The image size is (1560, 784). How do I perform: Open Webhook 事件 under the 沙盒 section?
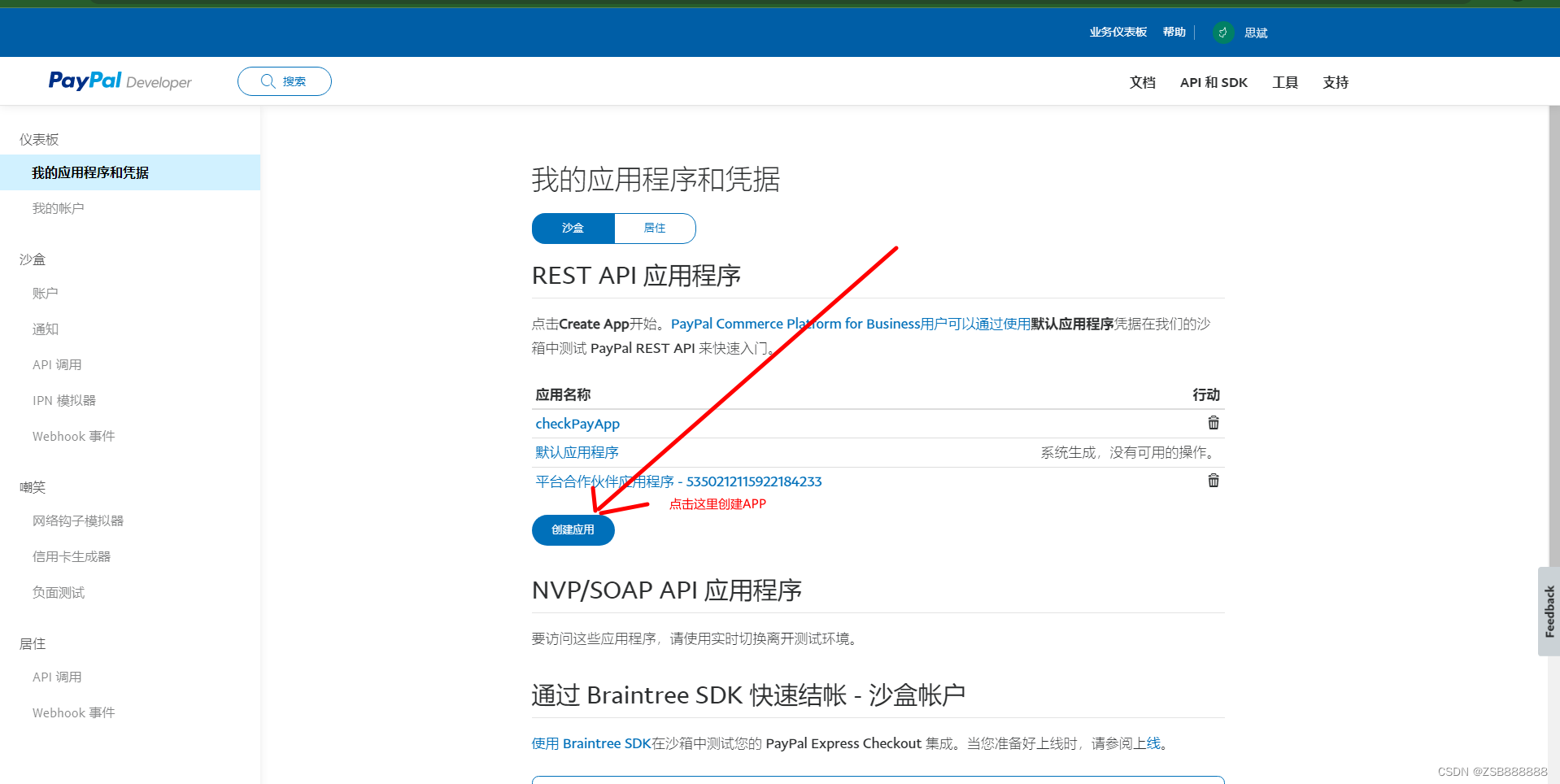coord(74,436)
